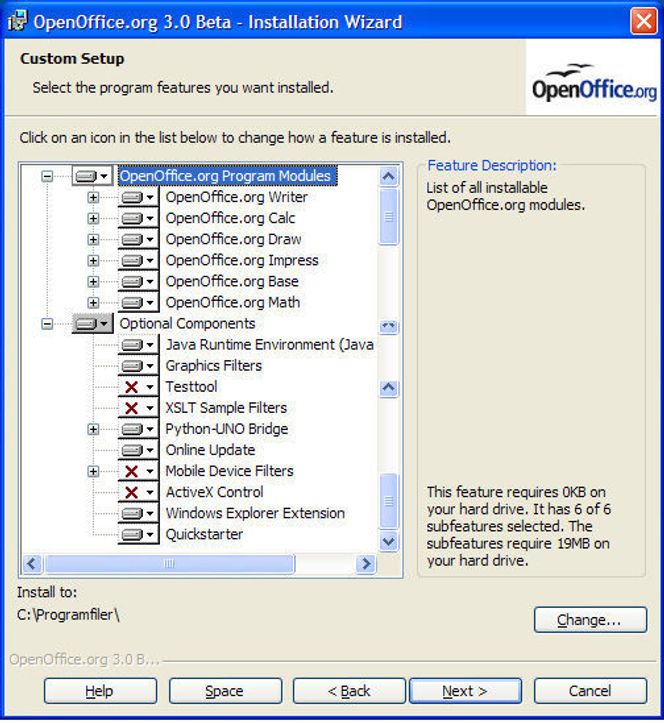664x723 pixels.
Task: Select Windows Explorer Extension label
Action: (x=255, y=513)
